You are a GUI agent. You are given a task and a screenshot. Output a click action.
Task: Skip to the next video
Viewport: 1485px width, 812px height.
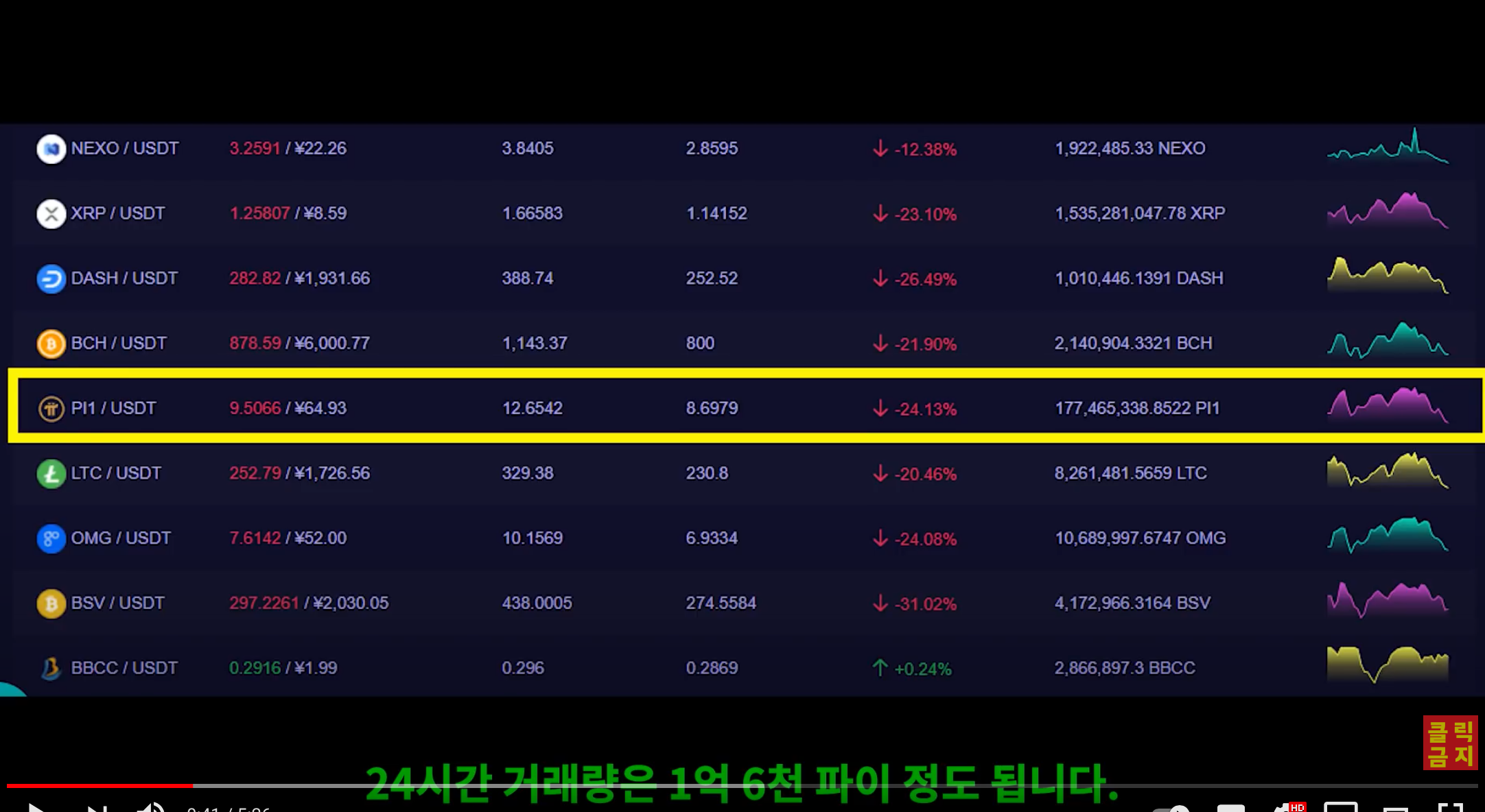coord(97,808)
